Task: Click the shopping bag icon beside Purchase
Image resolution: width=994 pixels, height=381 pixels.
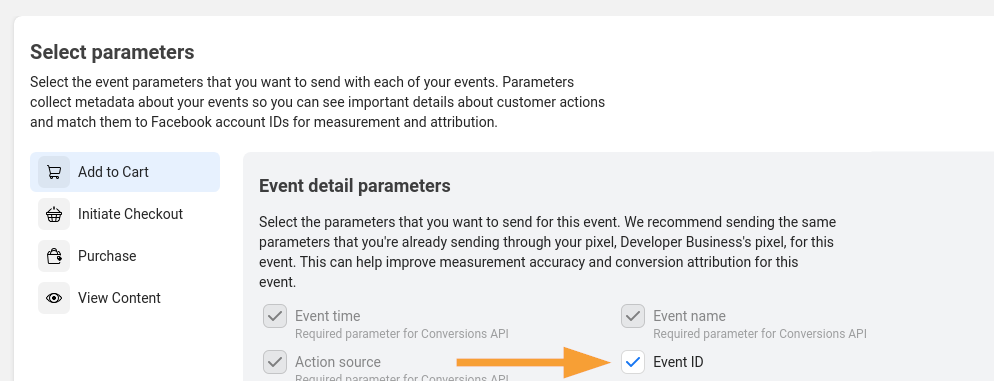Action: pyautogui.click(x=54, y=256)
